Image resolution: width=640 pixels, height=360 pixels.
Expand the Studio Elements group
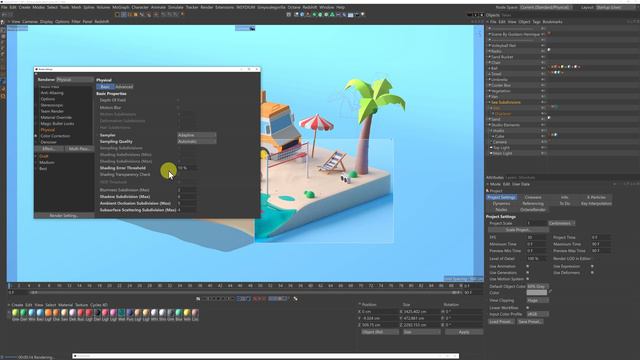point(490,125)
